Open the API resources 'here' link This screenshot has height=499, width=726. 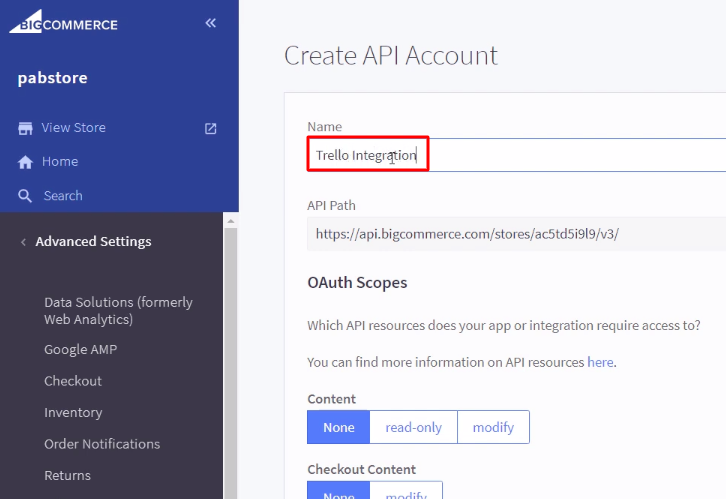(x=601, y=362)
